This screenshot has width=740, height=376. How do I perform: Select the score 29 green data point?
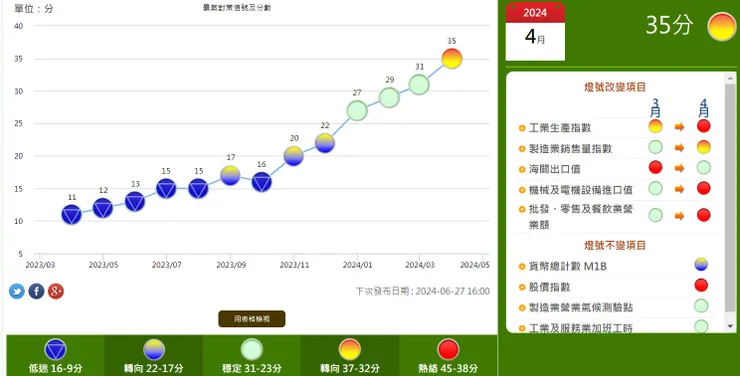pos(389,98)
